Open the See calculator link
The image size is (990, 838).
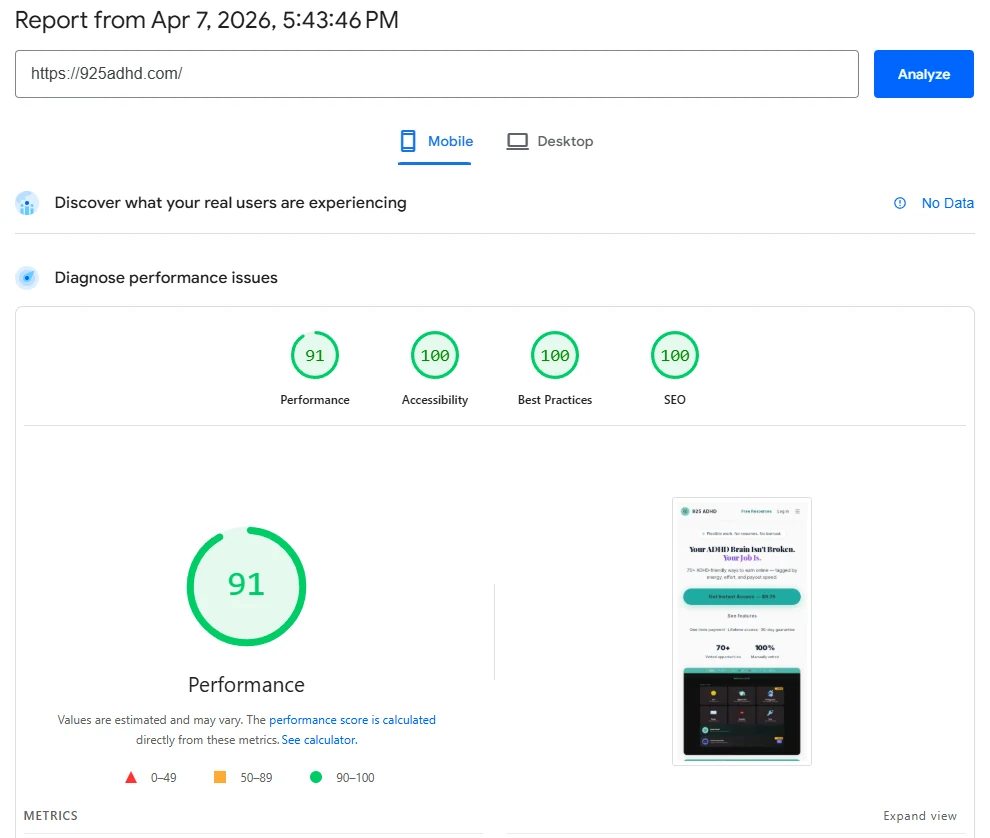(x=319, y=740)
